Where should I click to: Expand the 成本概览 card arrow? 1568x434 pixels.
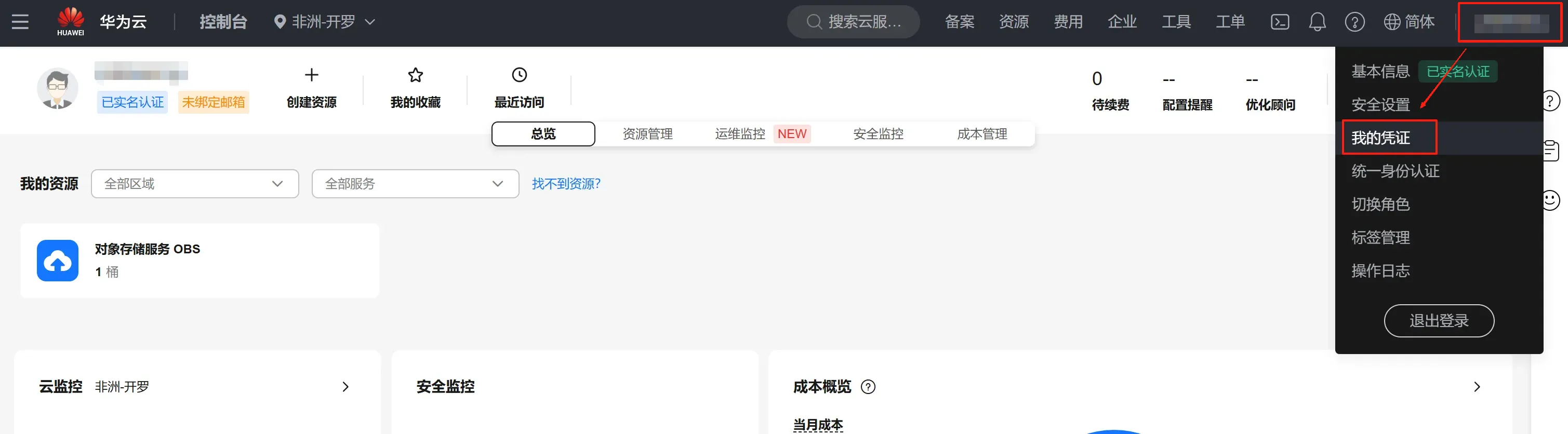tap(1477, 387)
